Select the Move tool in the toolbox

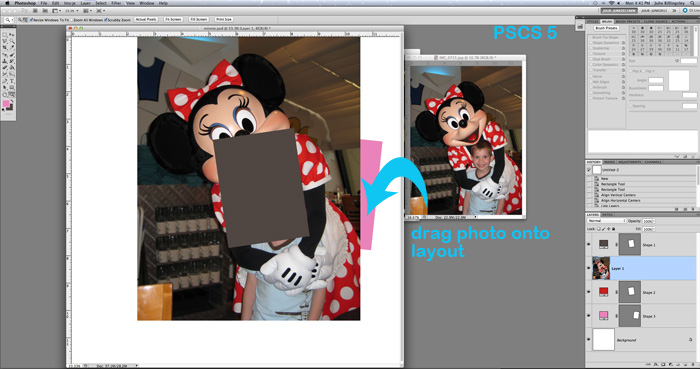[12, 34]
